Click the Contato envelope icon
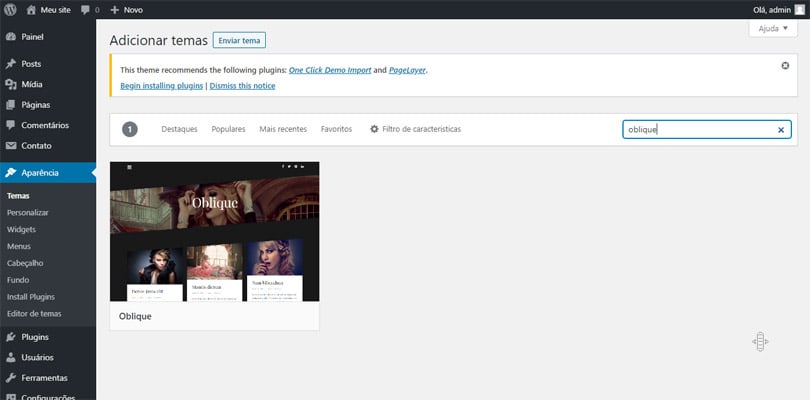The image size is (810, 400). 10,146
